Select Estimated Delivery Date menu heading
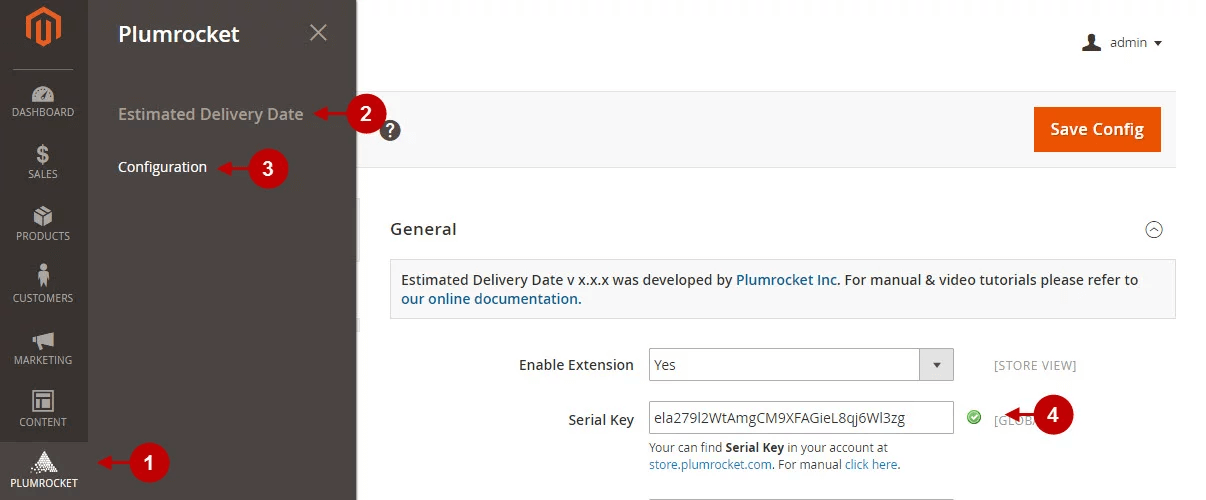The height and width of the screenshot is (500, 1206). [210, 114]
